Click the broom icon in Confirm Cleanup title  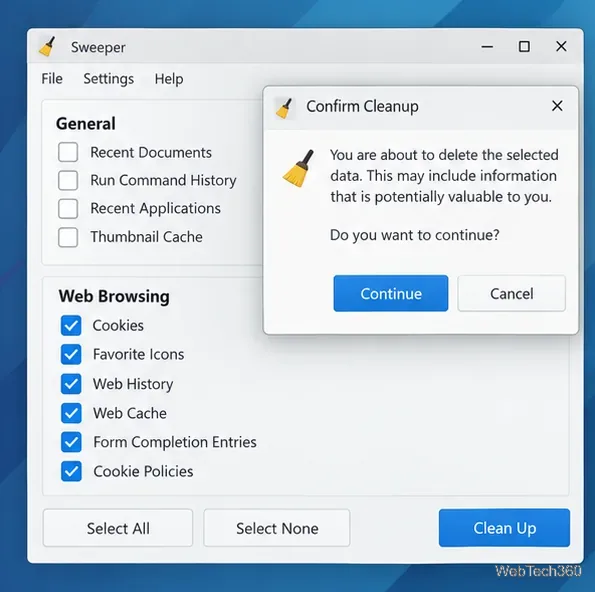pyautogui.click(x=284, y=108)
